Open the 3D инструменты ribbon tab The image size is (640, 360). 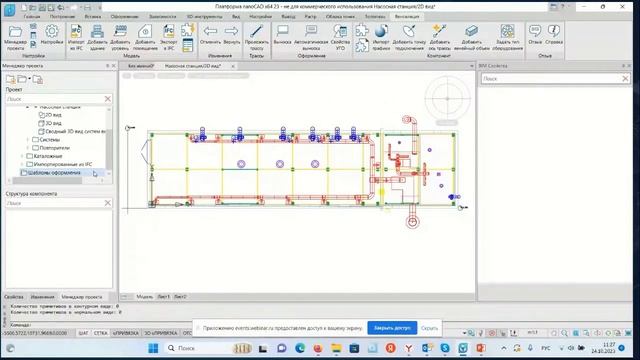click(x=204, y=17)
